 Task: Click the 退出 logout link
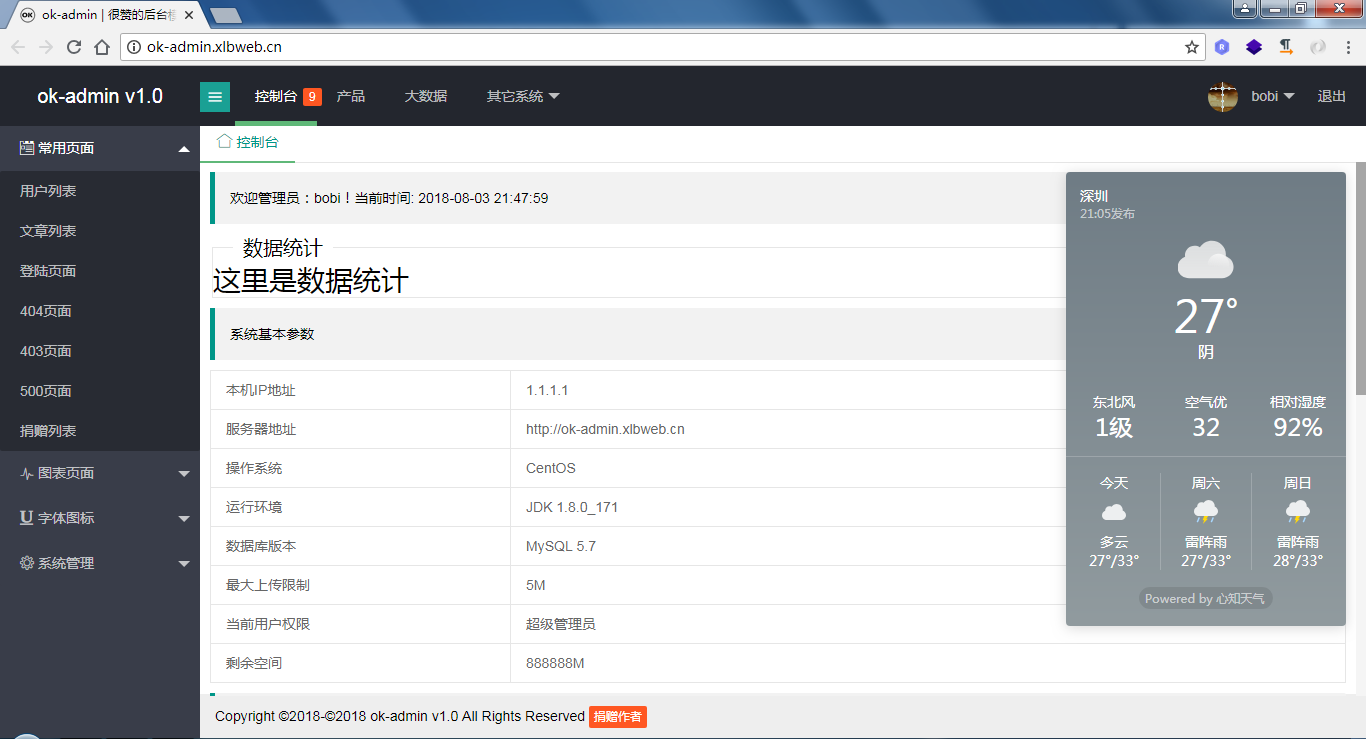click(x=1332, y=97)
